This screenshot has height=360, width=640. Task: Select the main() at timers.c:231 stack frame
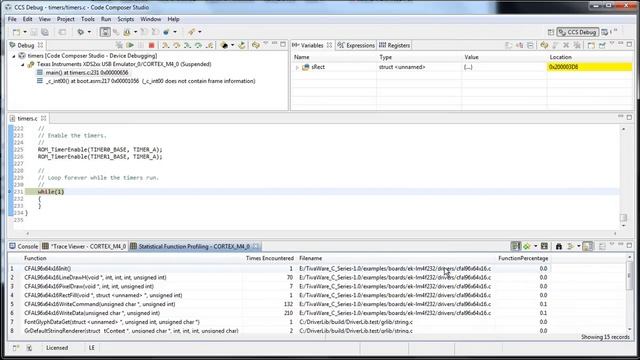tap(87, 73)
